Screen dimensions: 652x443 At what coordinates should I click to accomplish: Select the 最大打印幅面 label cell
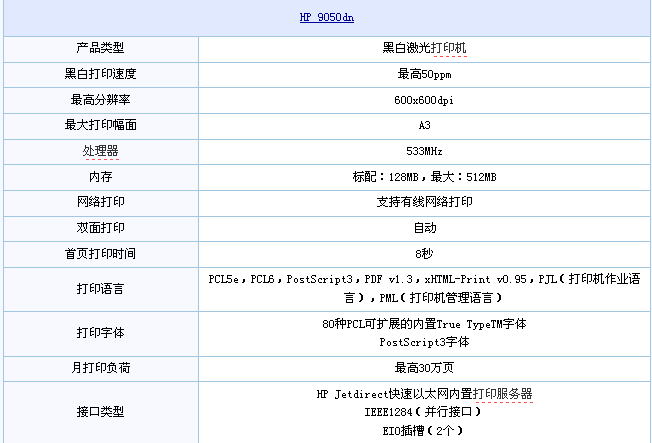click(101, 126)
